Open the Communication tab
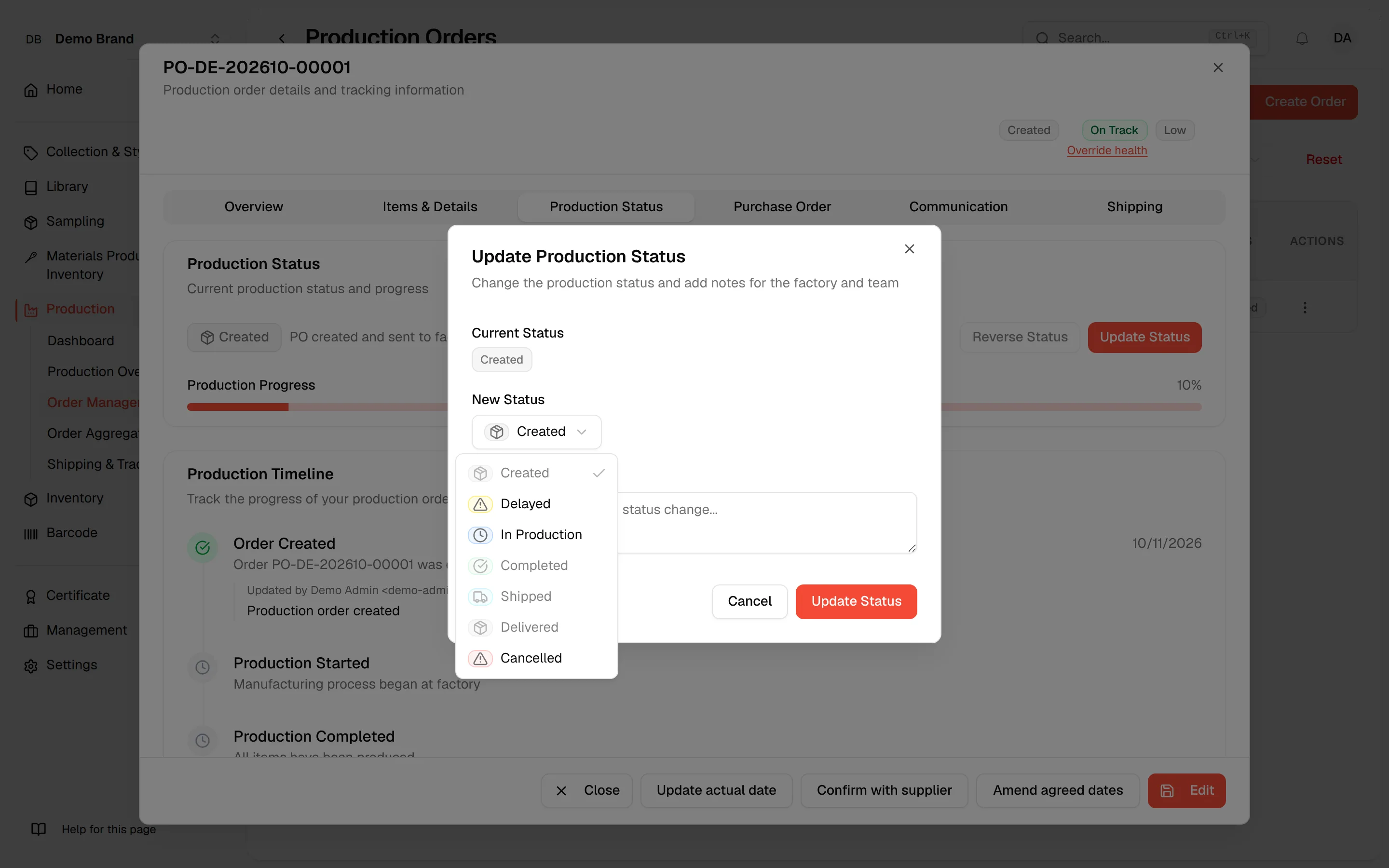The width and height of the screenshot is (1389, 868). (x=958, y=207)
